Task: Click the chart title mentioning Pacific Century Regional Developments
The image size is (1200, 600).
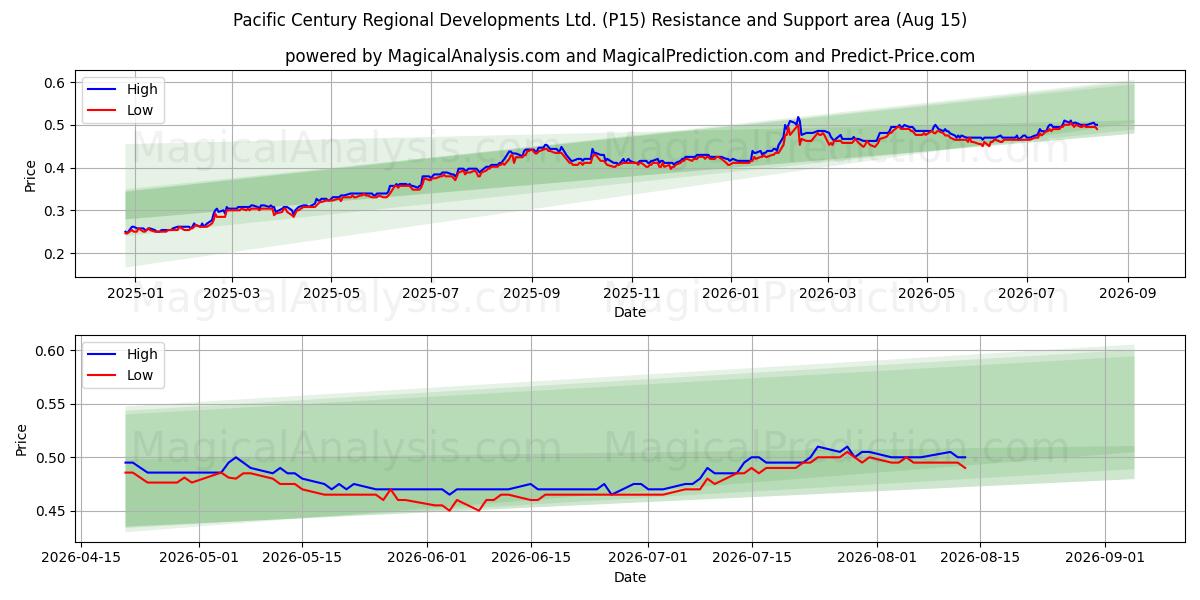Action: tap(600, 20)
